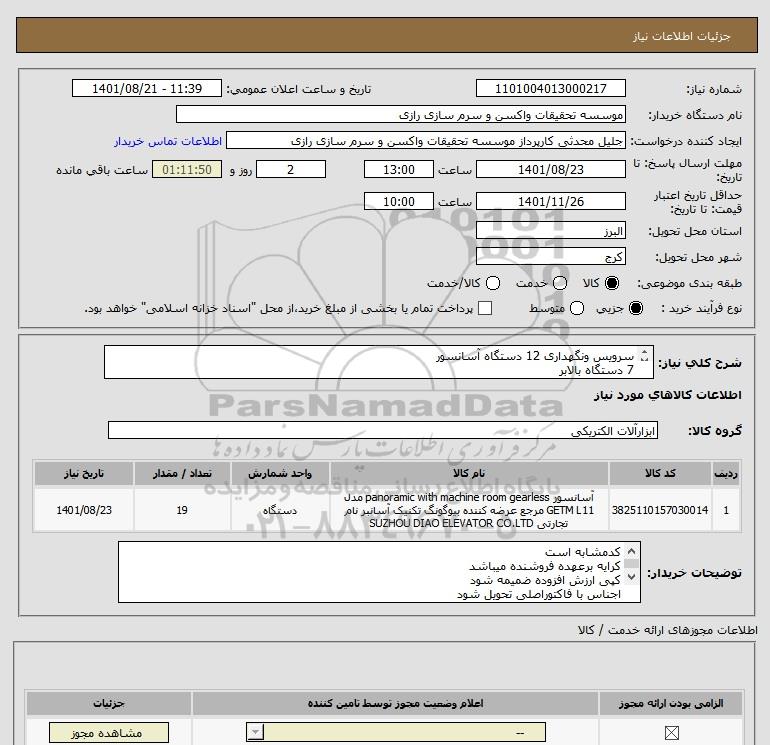This screenshot has width=770, height=745.
Task: Click the buyer notes text area
Action: tap(379, 572)
